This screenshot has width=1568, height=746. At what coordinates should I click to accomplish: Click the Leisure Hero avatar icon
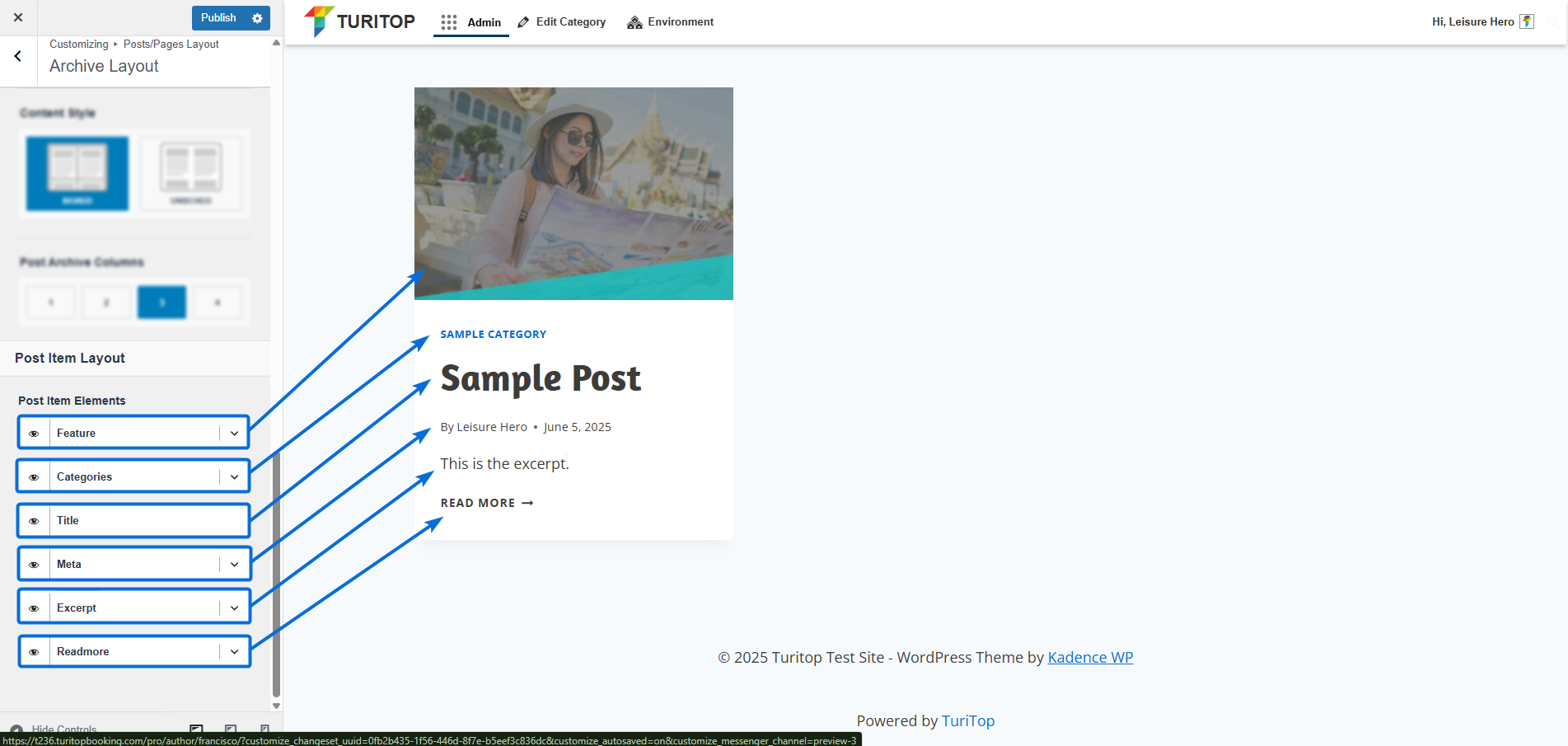pos(1527,21)
